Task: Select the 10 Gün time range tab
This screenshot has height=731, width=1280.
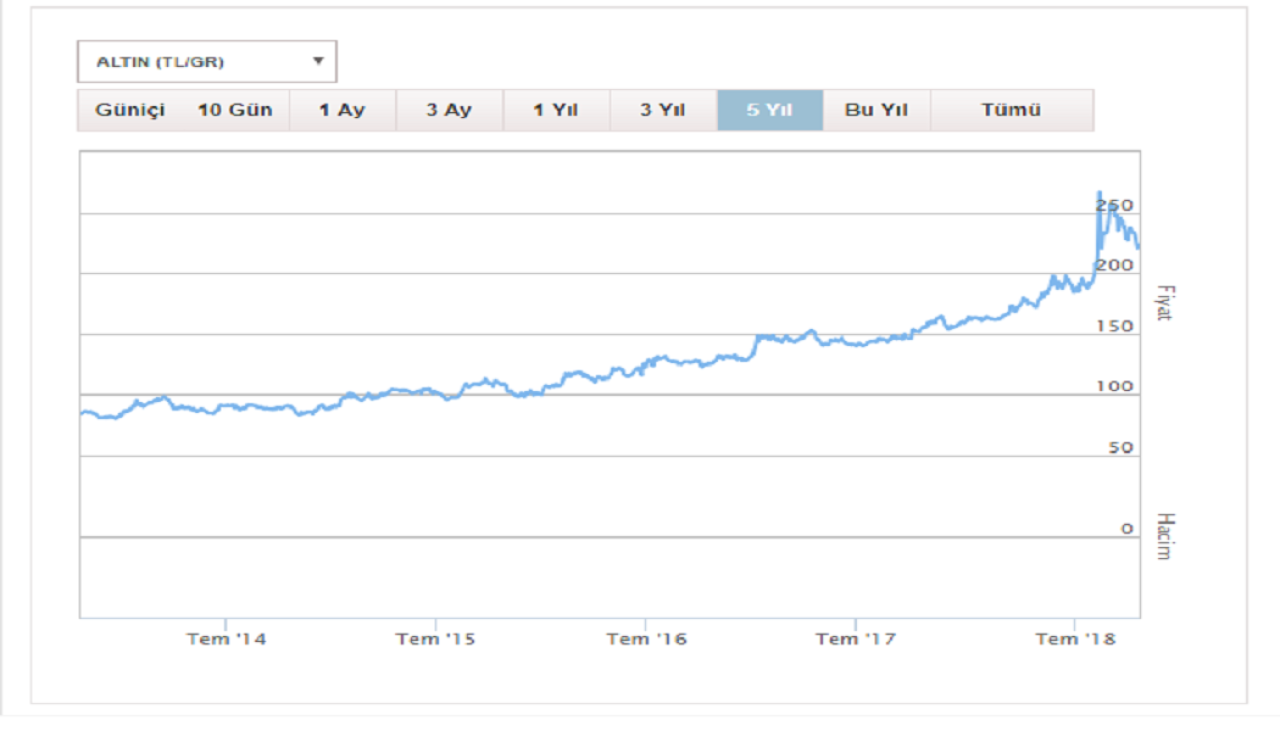Action: coord(235,110)
